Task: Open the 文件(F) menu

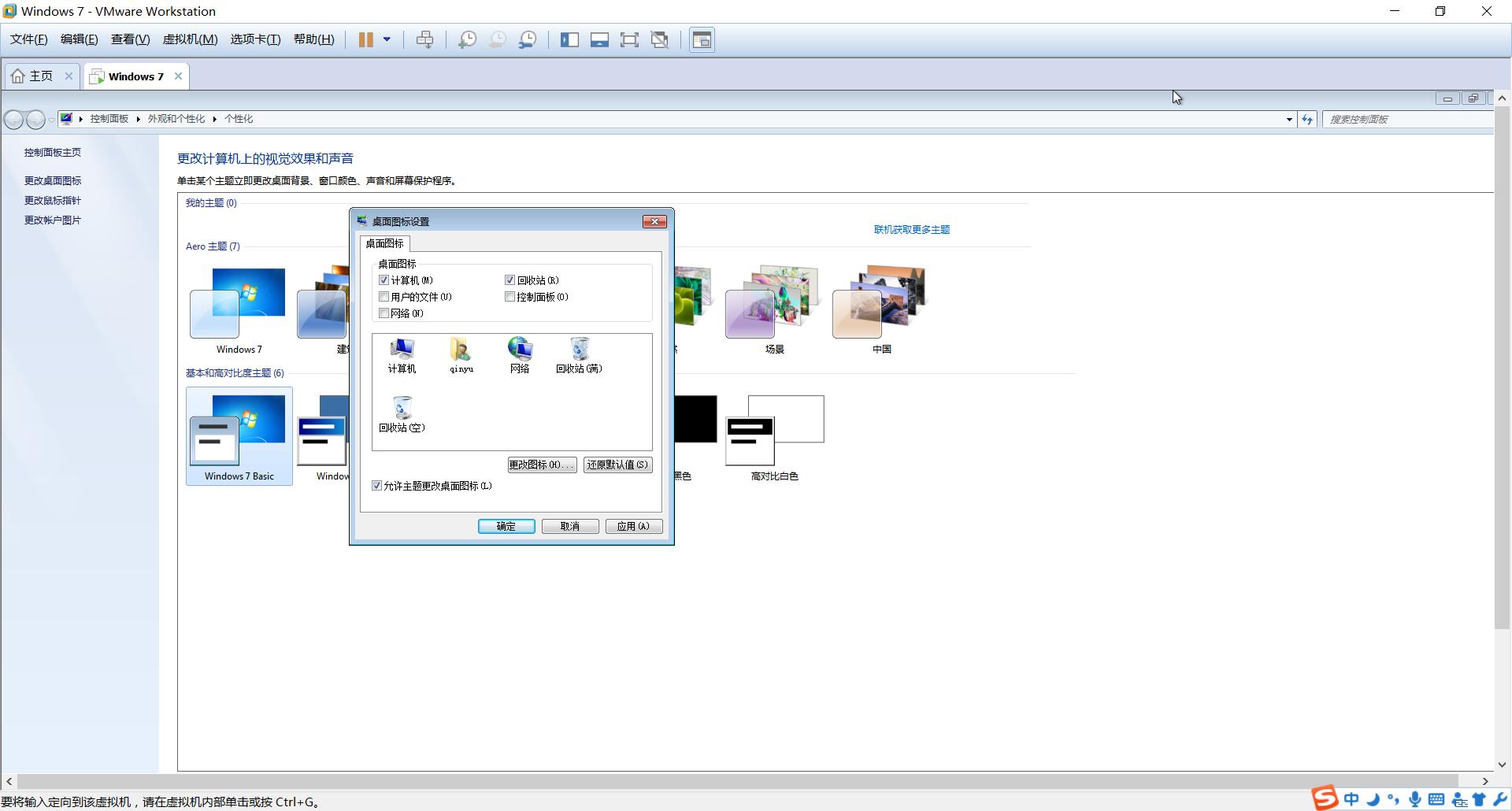Action: (x=29, y=39)
